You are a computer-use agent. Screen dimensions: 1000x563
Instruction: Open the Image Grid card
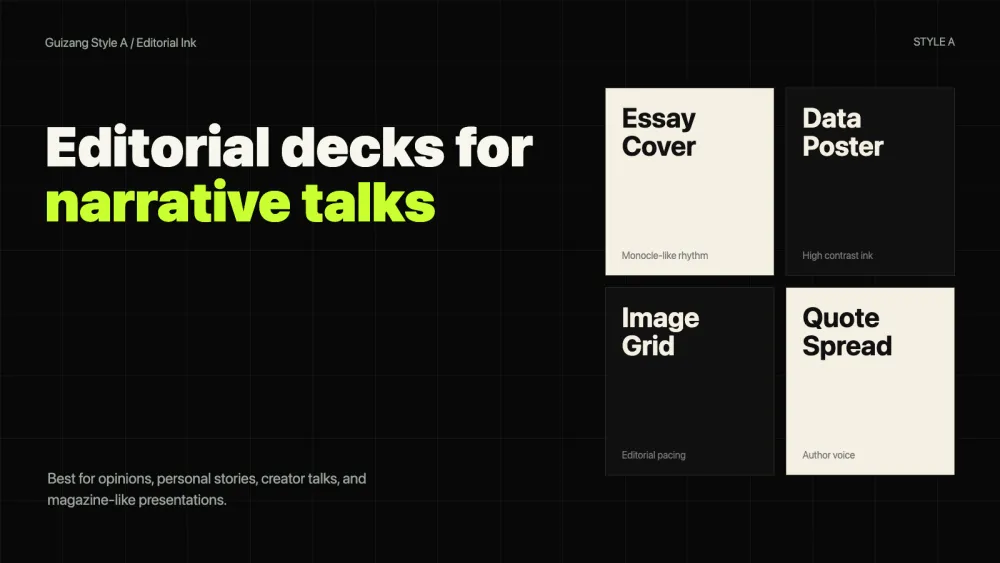point(689,381)
